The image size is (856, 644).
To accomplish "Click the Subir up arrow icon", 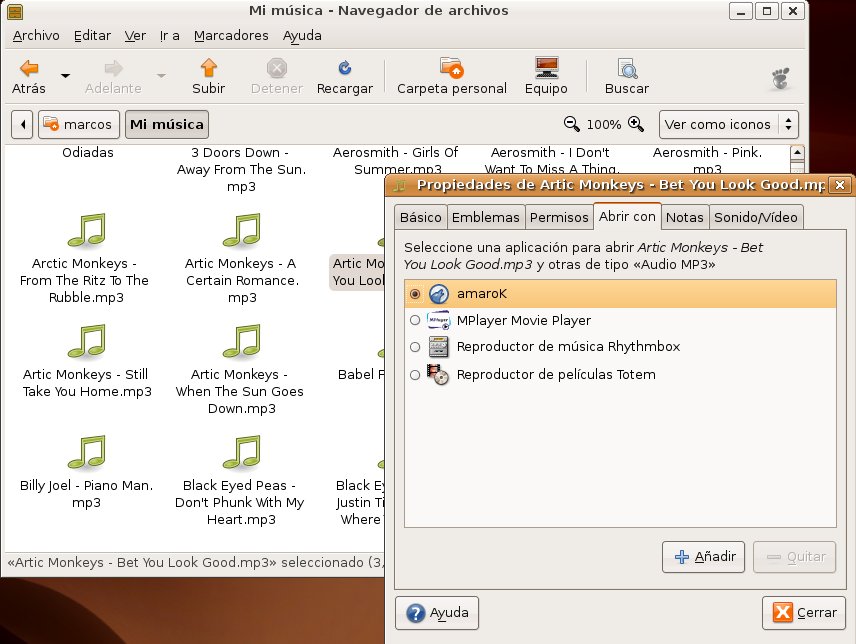I will [208, 69].
